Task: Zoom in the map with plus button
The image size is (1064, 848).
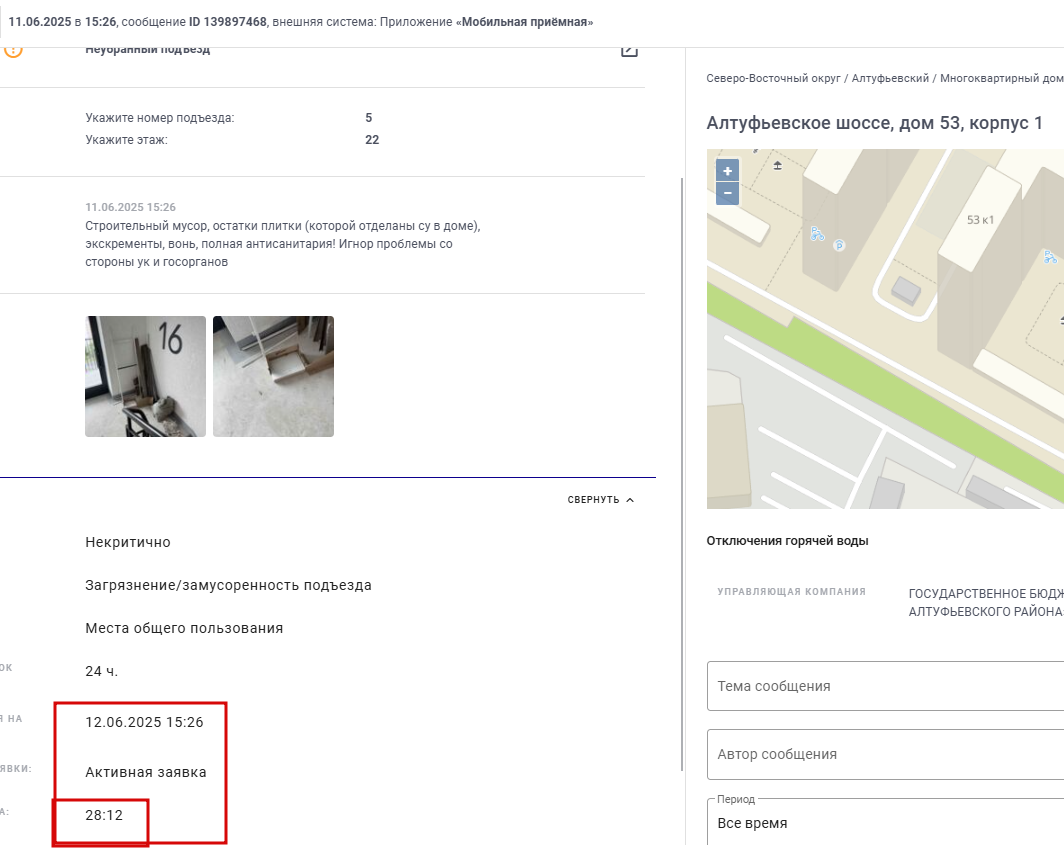Action: click(x=727, y=171)
